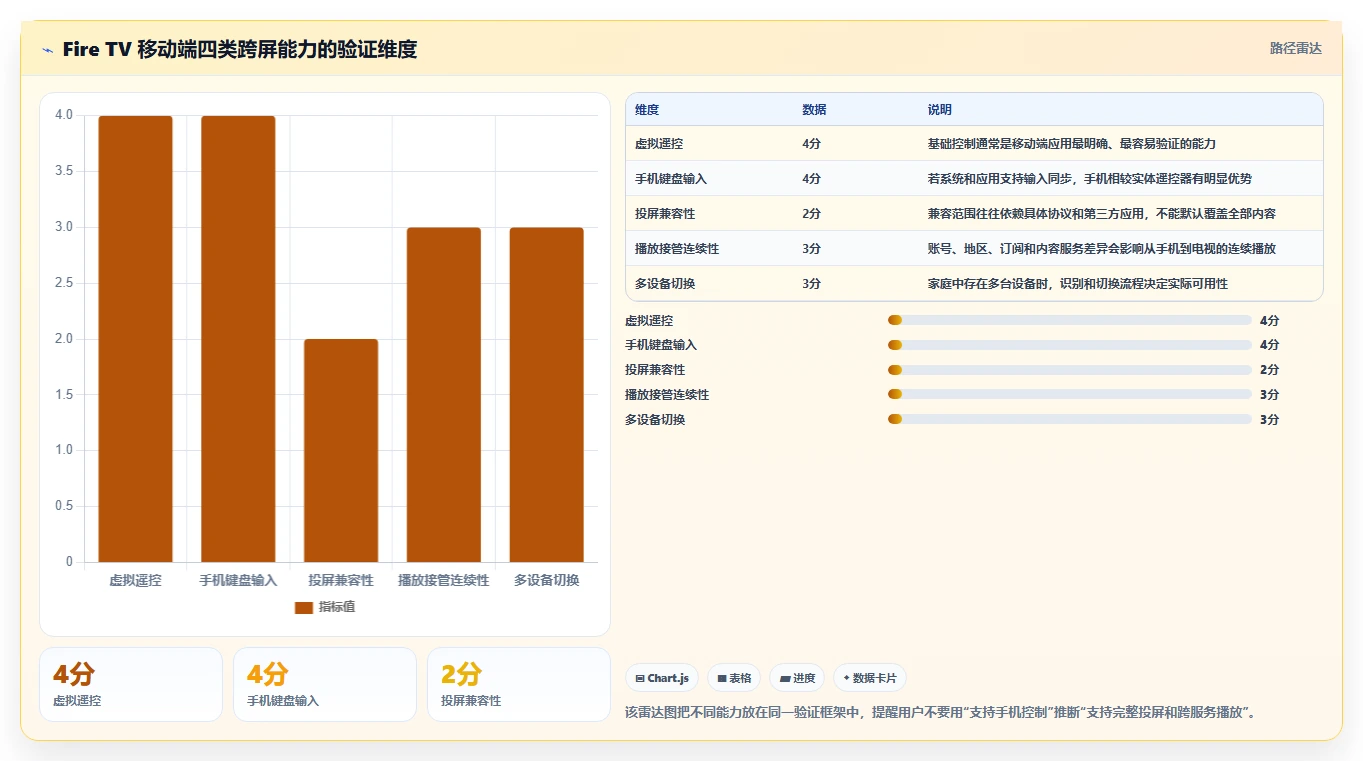Select the Chart.js tag chip

[662, 678]
